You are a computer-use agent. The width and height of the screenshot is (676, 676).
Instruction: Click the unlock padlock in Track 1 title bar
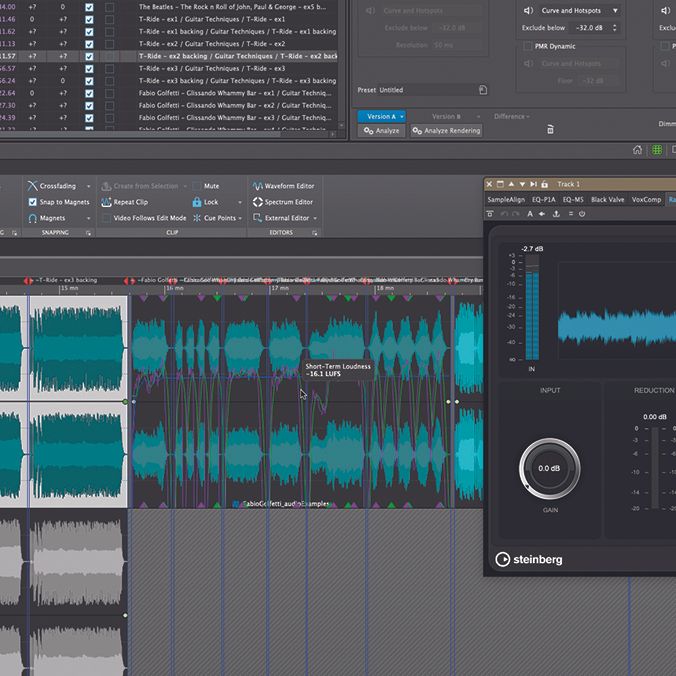click(545, 184)
